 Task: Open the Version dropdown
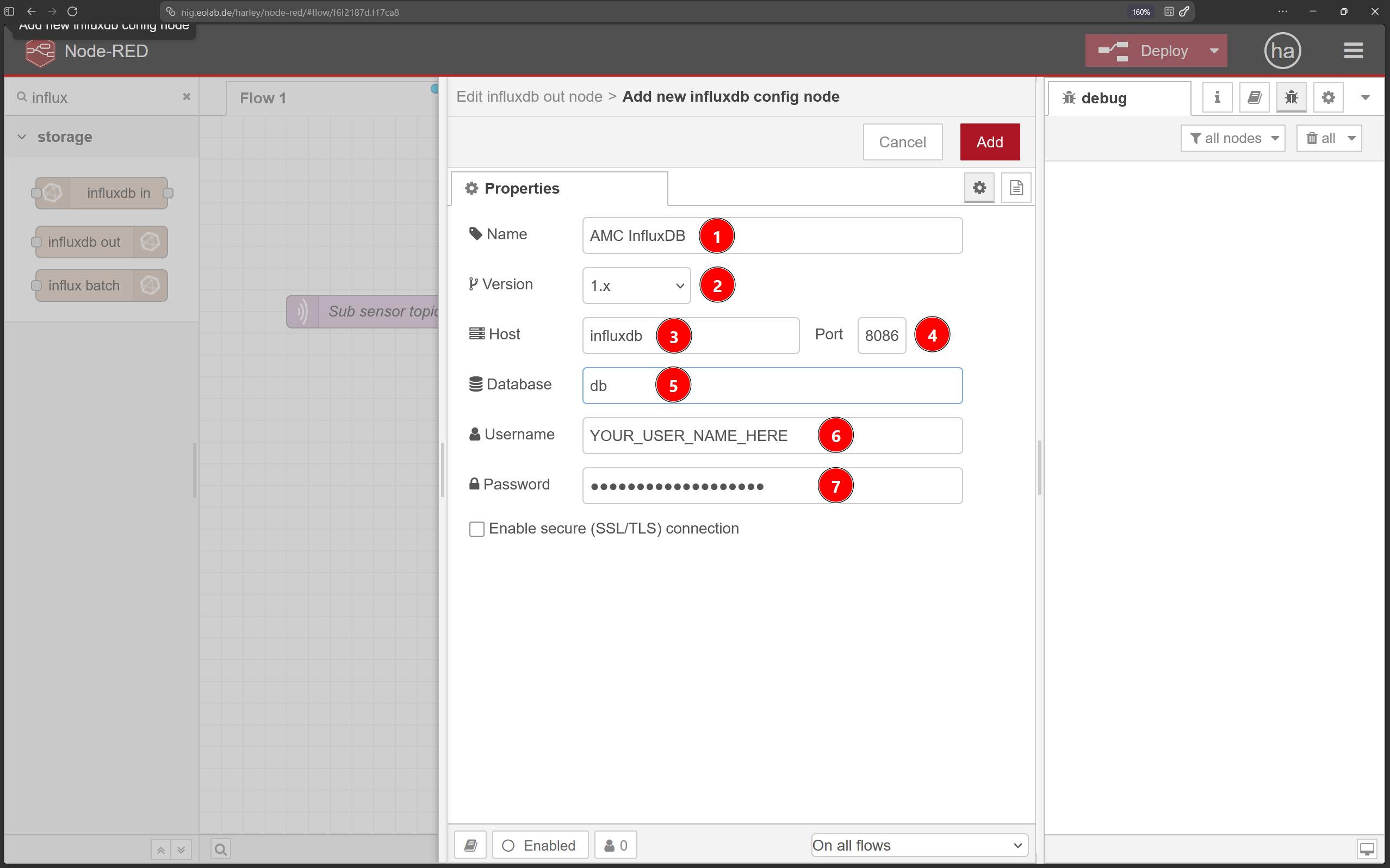click(636, 286)
